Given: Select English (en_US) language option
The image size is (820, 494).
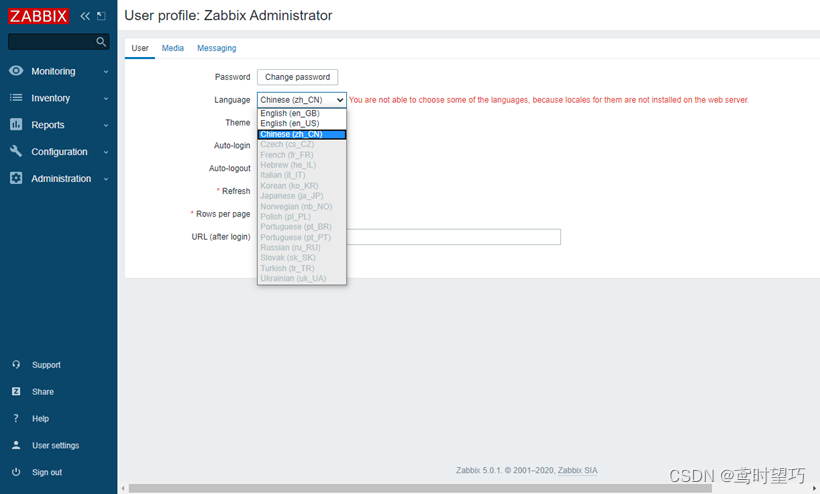Looking at the screenshot, I should pos(302,123).
